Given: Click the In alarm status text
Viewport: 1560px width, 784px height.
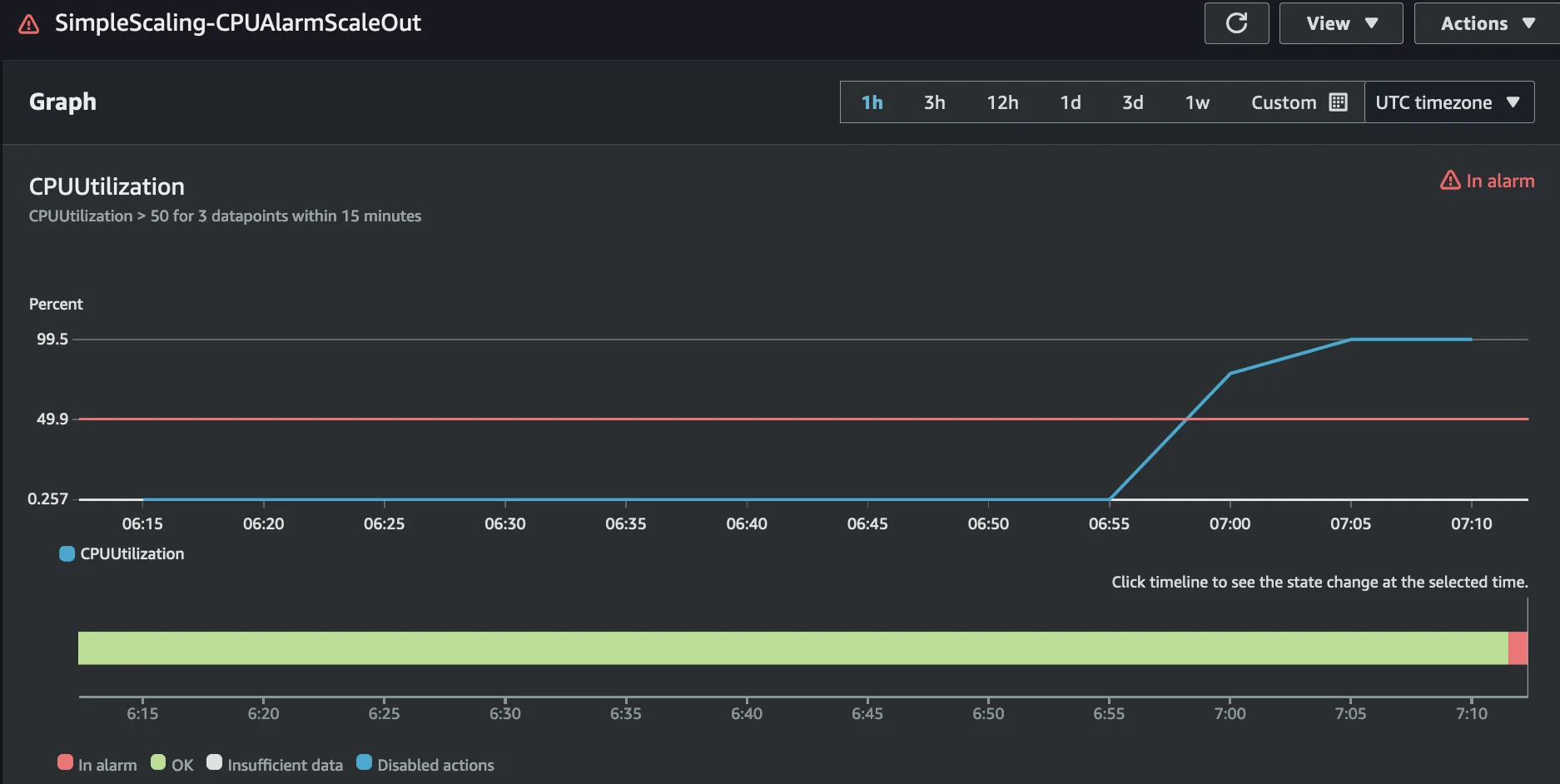Looking at the screenshot, I should (x=1500, y=181).
